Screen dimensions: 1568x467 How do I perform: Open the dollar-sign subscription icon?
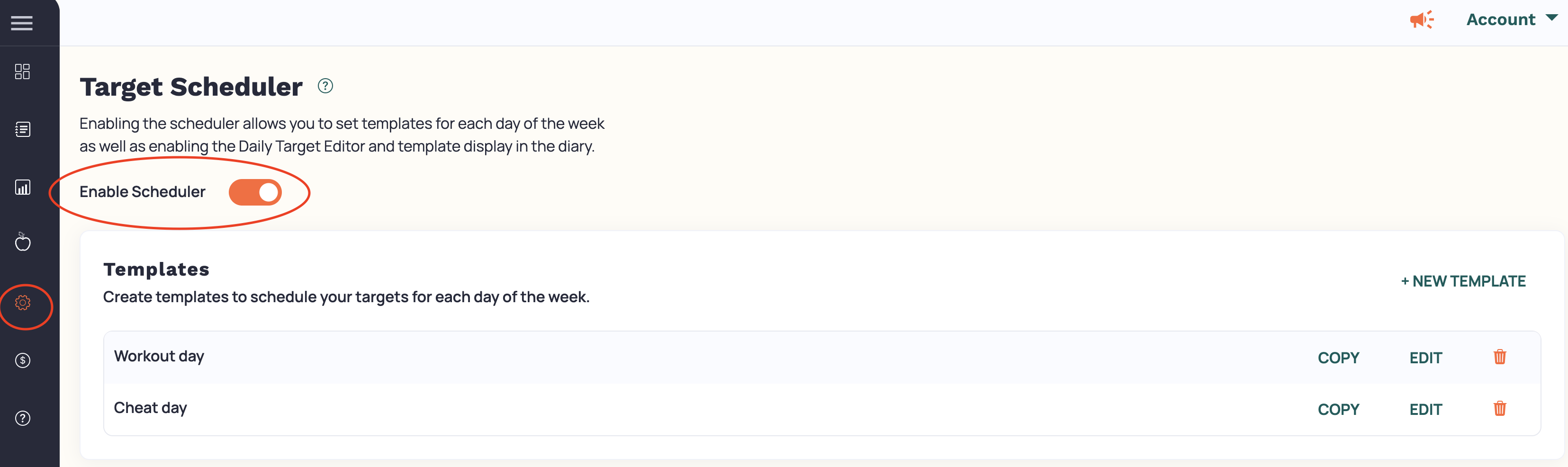[23, 360]
